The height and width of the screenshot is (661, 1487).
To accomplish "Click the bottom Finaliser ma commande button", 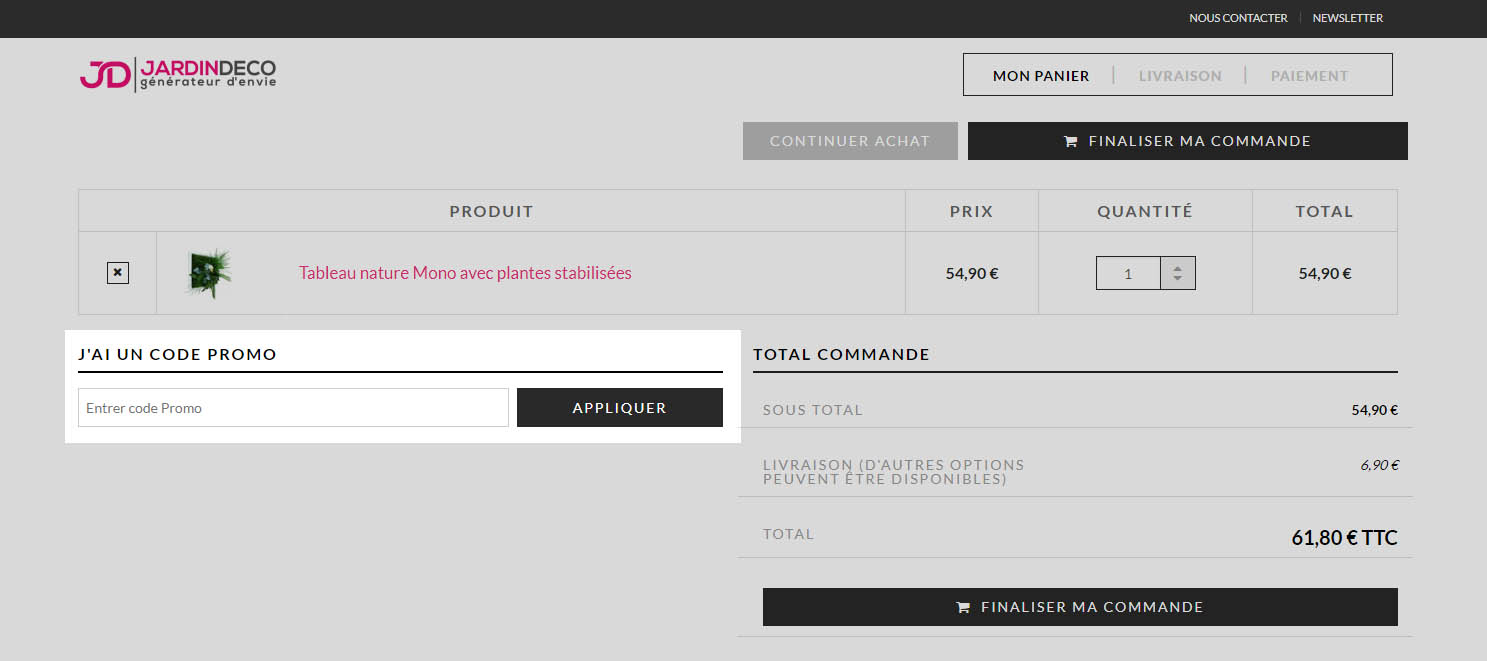I will (1080, 607).
